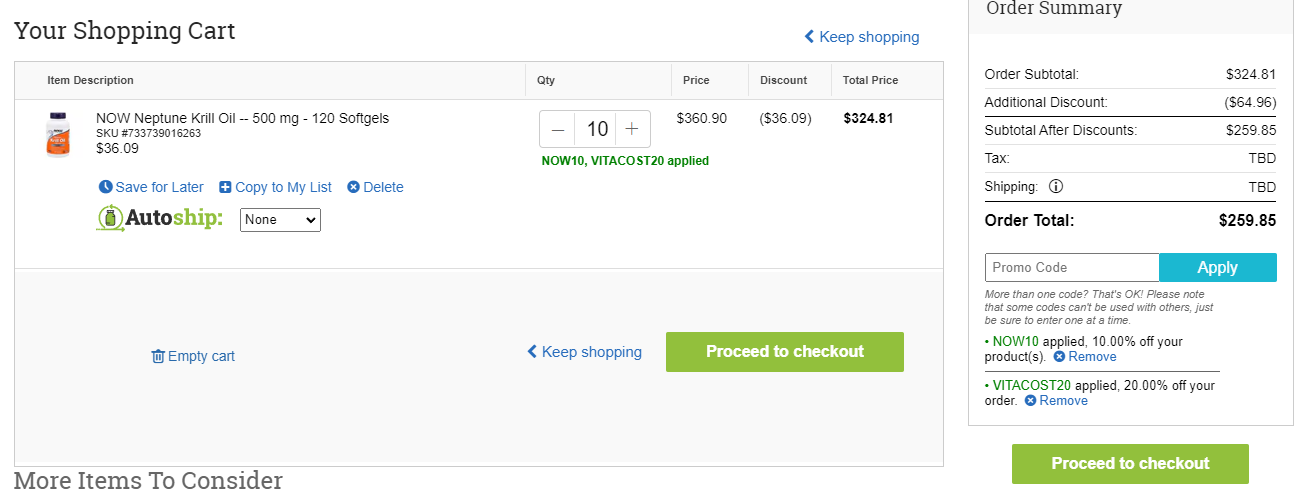The height and width of the screenshot is (493, 1304).
Task: Proceed to checkout from the cart panel
Action: point(785,352)
